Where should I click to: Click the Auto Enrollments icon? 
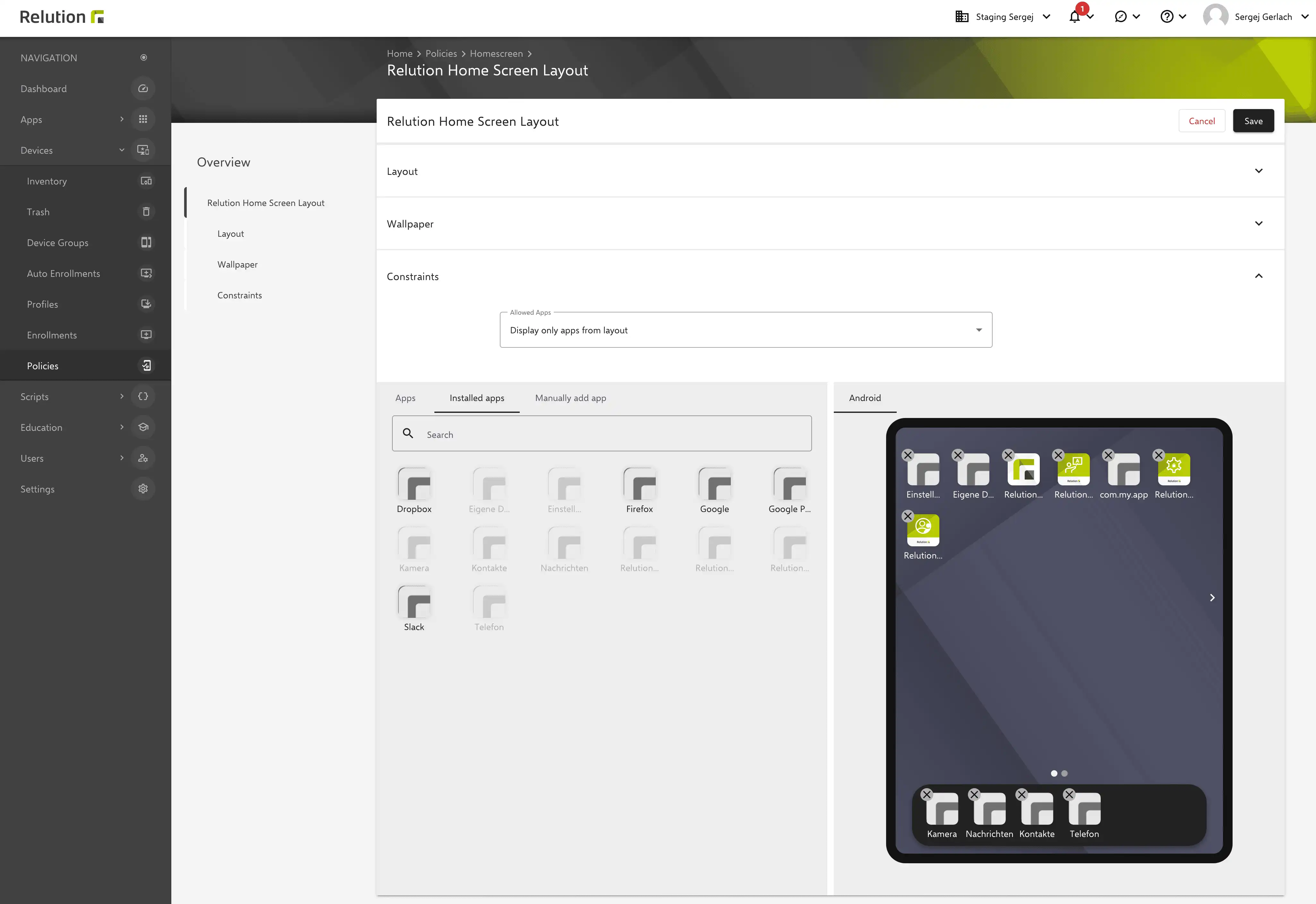tap(146, 273)
